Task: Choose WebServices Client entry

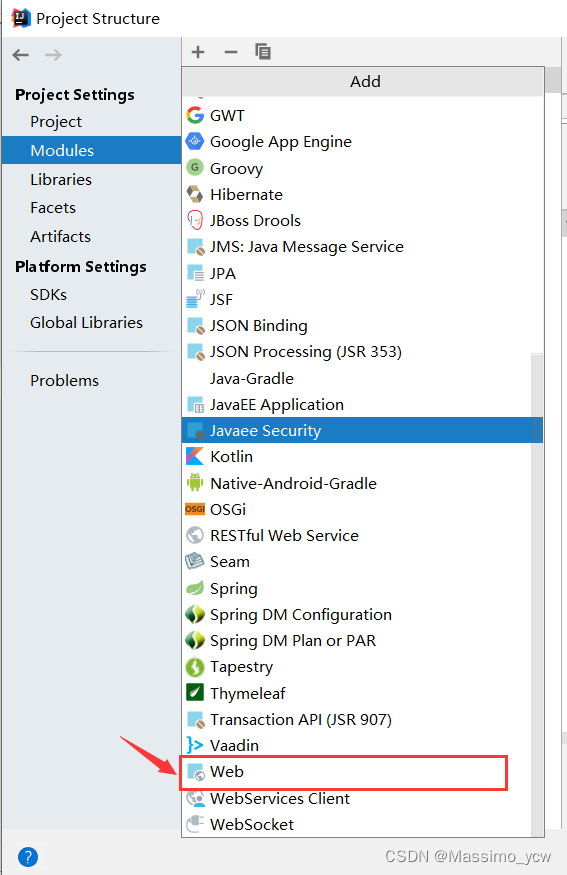Action: click(362, 798)
